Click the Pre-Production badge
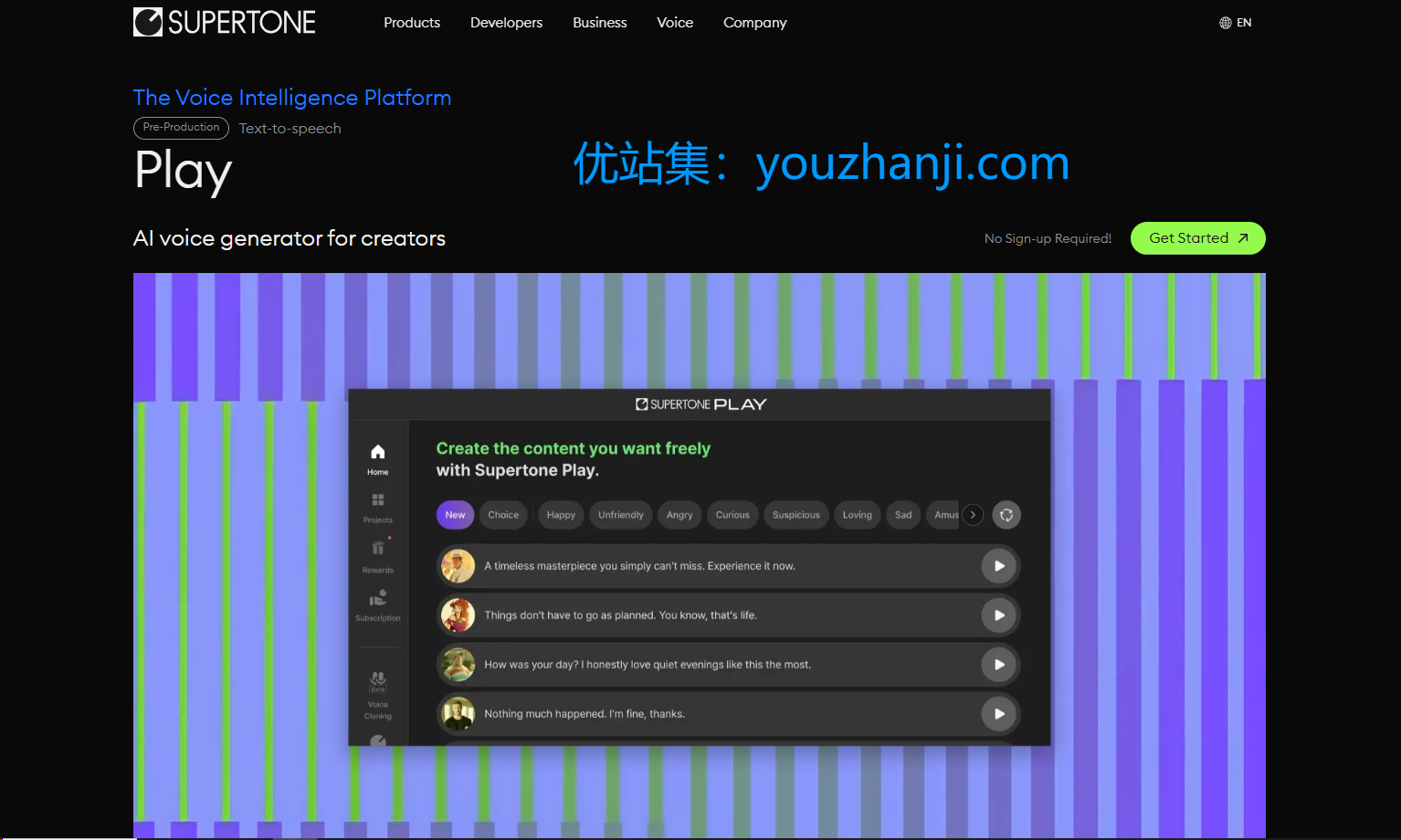 181,128
